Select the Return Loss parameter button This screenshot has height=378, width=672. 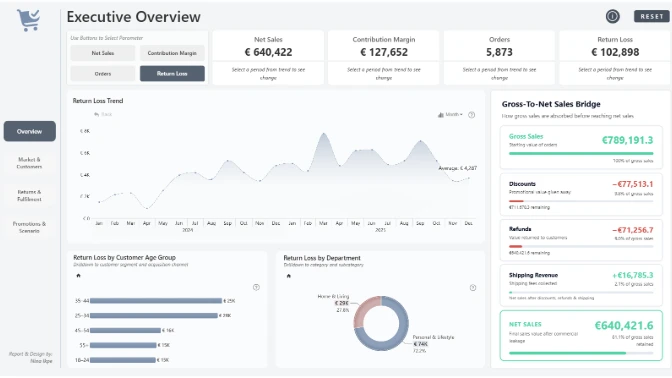point(172,74)
